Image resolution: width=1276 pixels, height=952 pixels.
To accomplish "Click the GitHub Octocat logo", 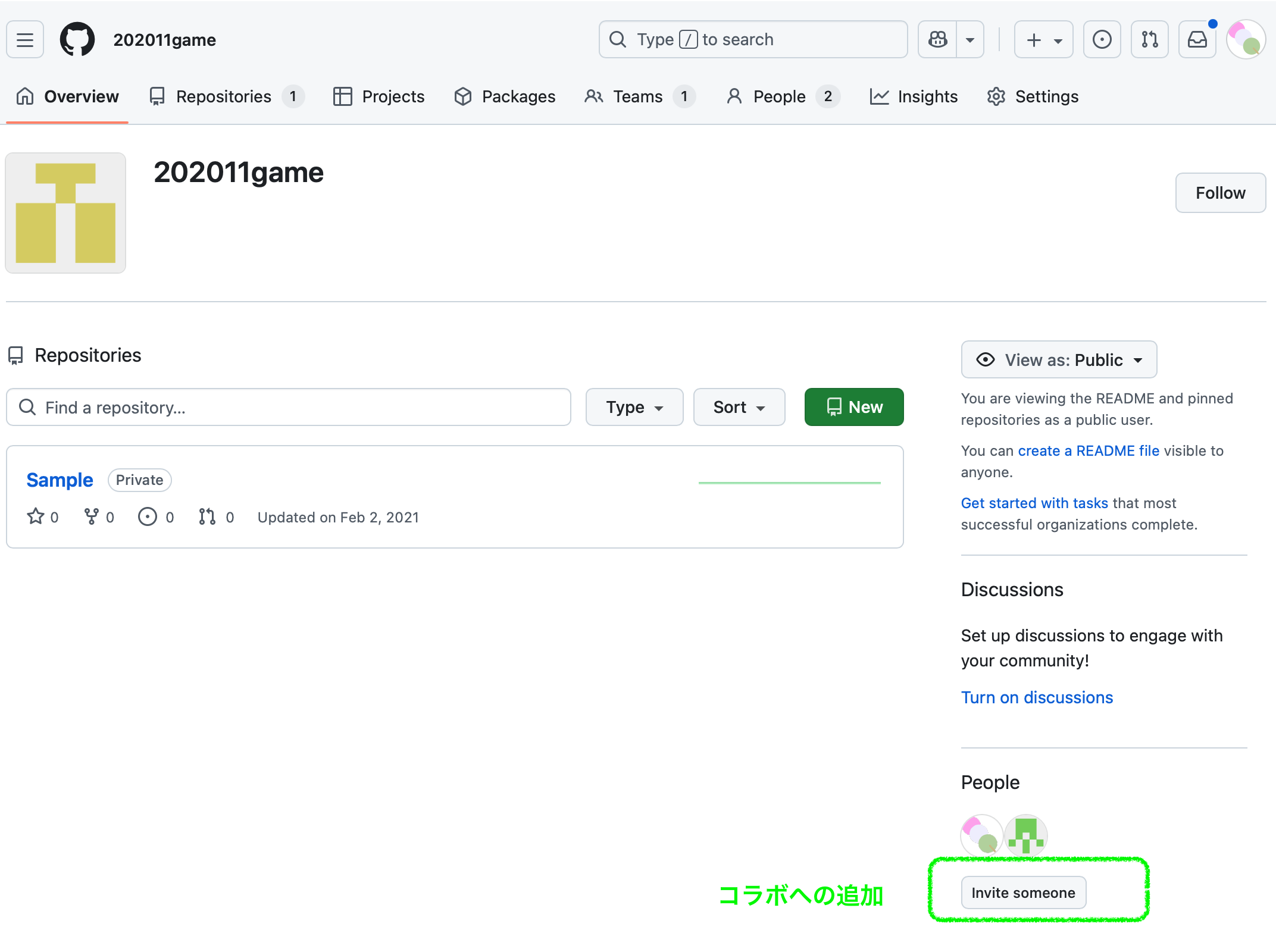I will point(77,40).
